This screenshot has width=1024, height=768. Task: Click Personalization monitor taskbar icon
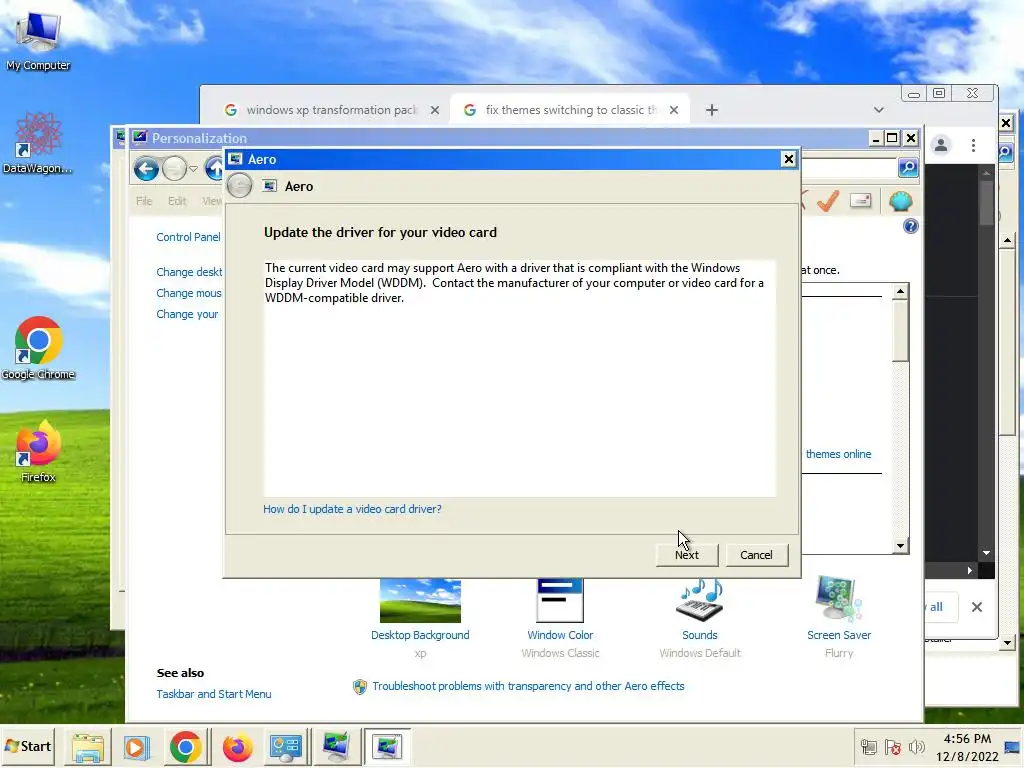[x=336, y=747]
